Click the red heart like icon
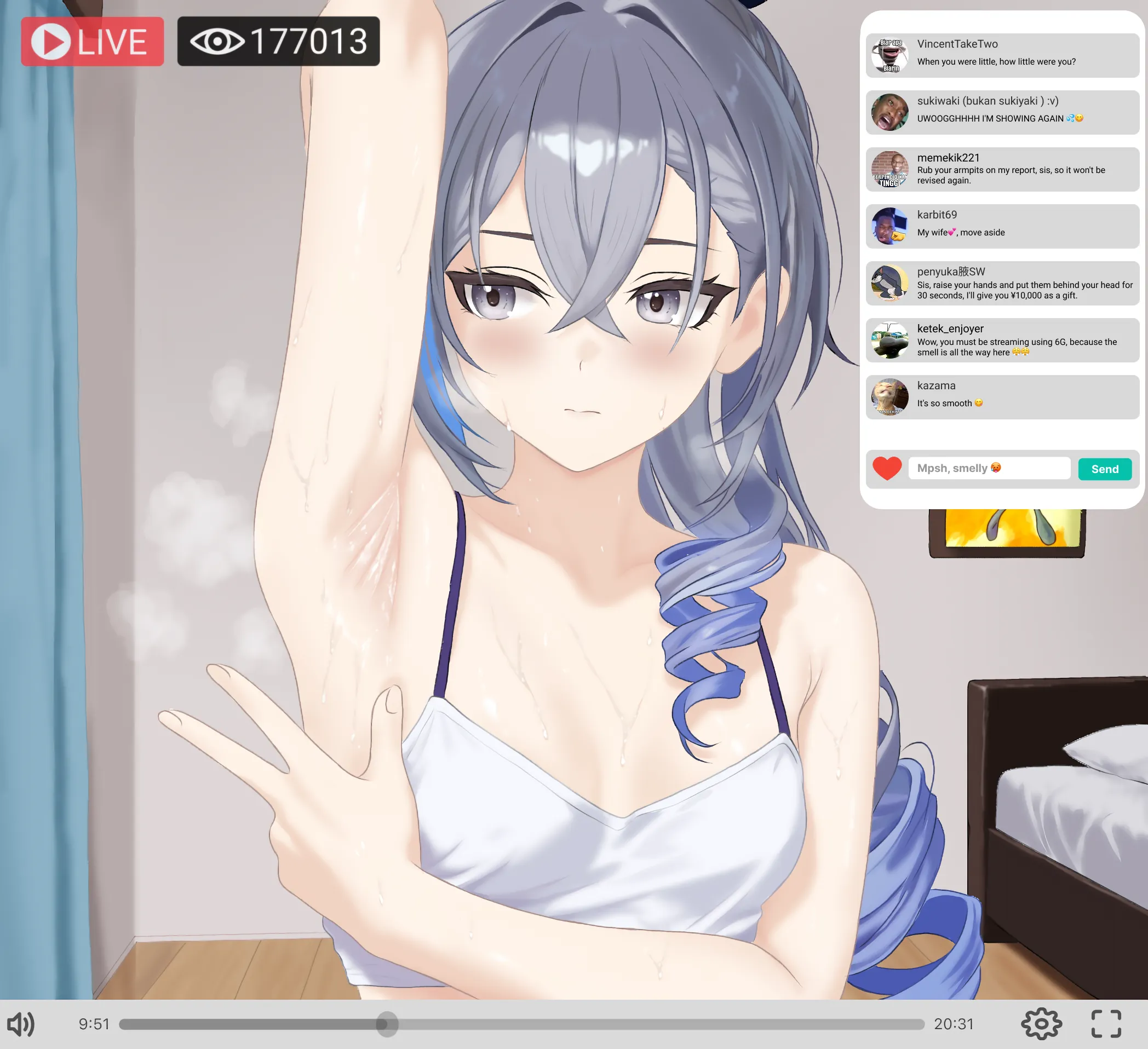Viewport: 1148px width, 1049px height. (887, 469)
